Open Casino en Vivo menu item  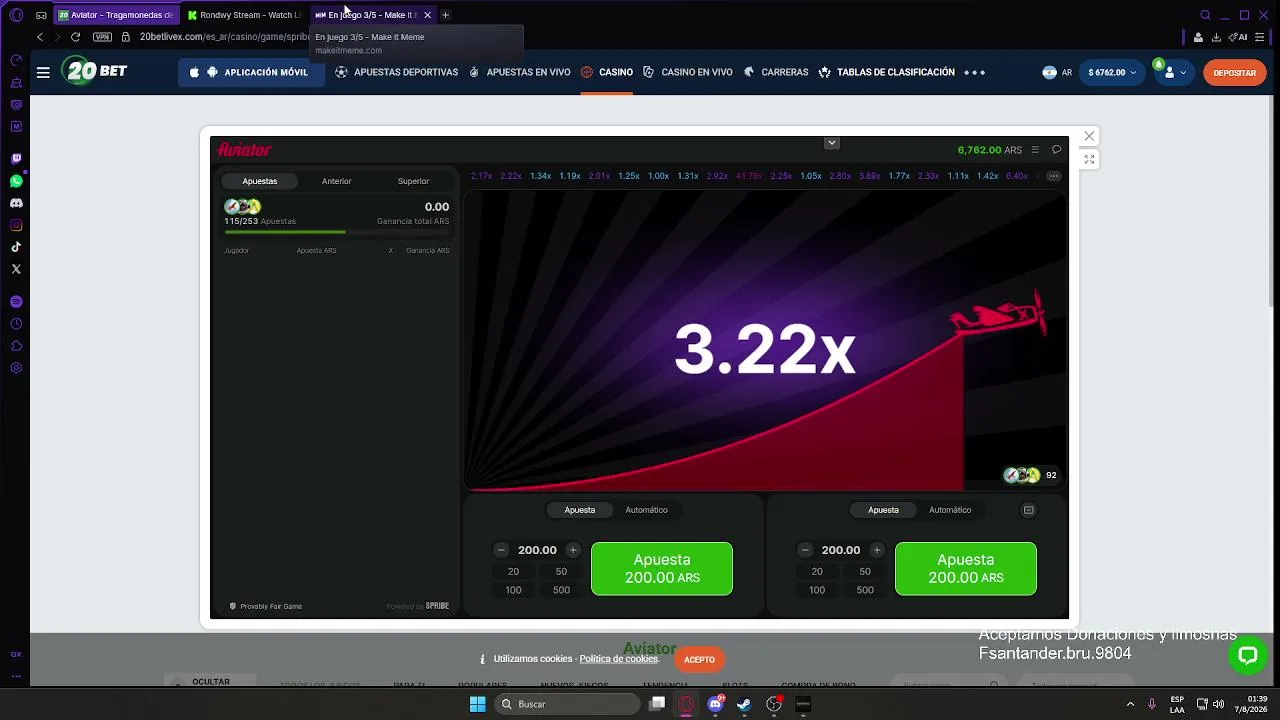tap(688, 72)
